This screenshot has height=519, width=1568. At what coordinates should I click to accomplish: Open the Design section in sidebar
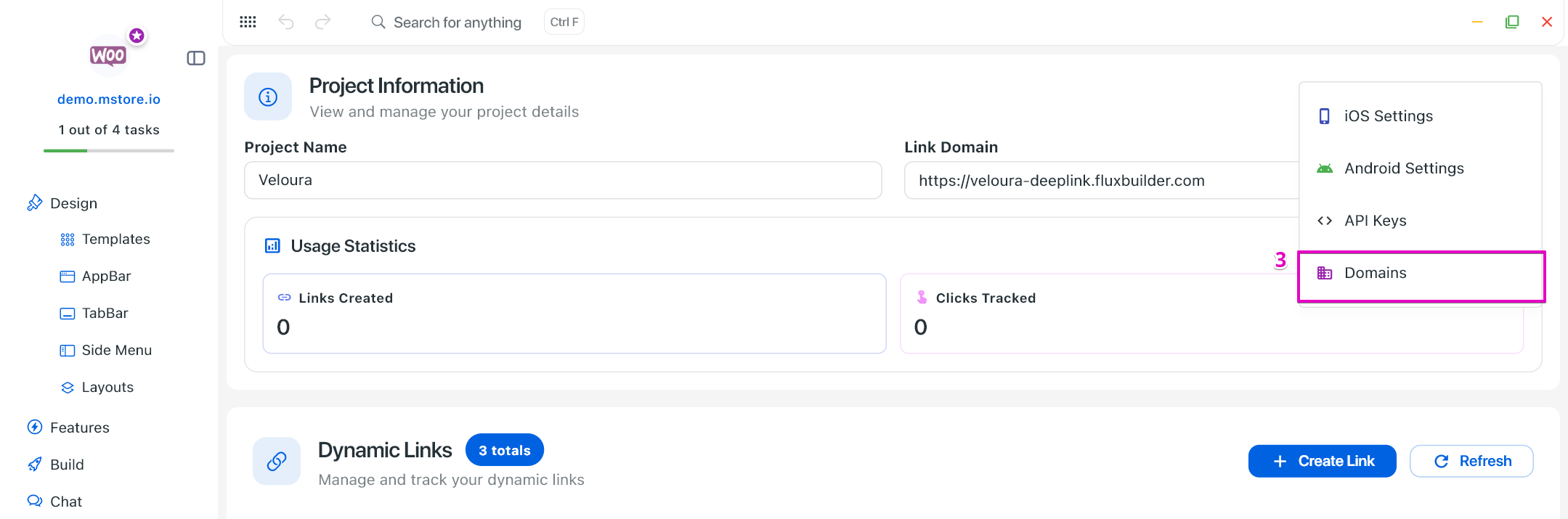73,203
